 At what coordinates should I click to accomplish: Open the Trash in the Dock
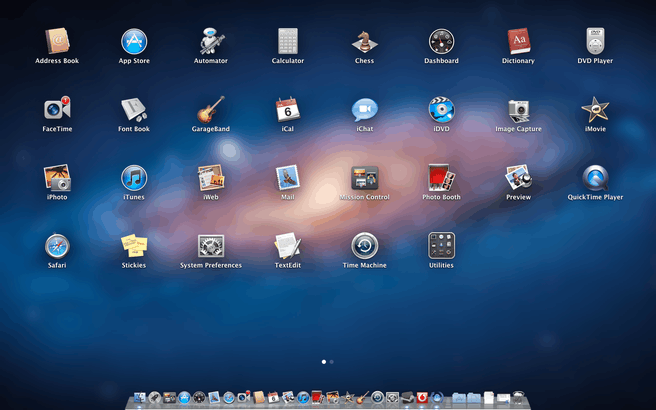(518, 397)
